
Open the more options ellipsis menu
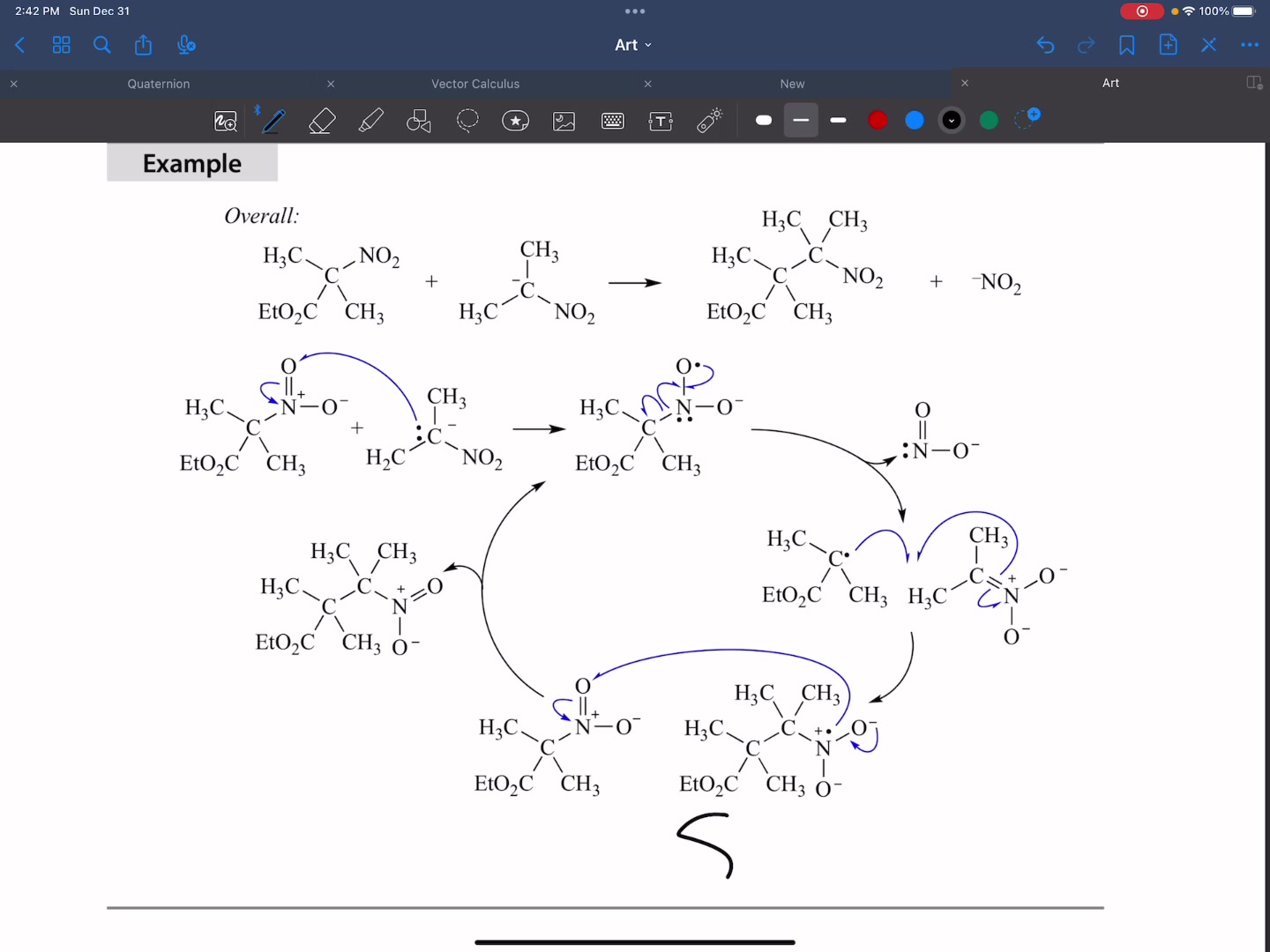1250,45
